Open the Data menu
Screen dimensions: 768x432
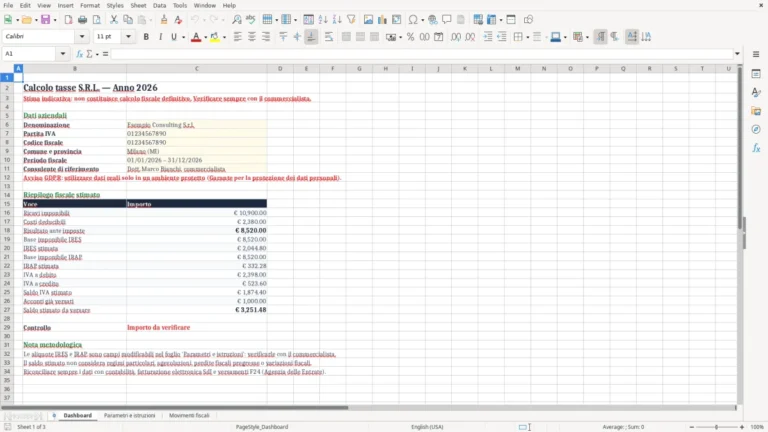click(x=159, y=5)
